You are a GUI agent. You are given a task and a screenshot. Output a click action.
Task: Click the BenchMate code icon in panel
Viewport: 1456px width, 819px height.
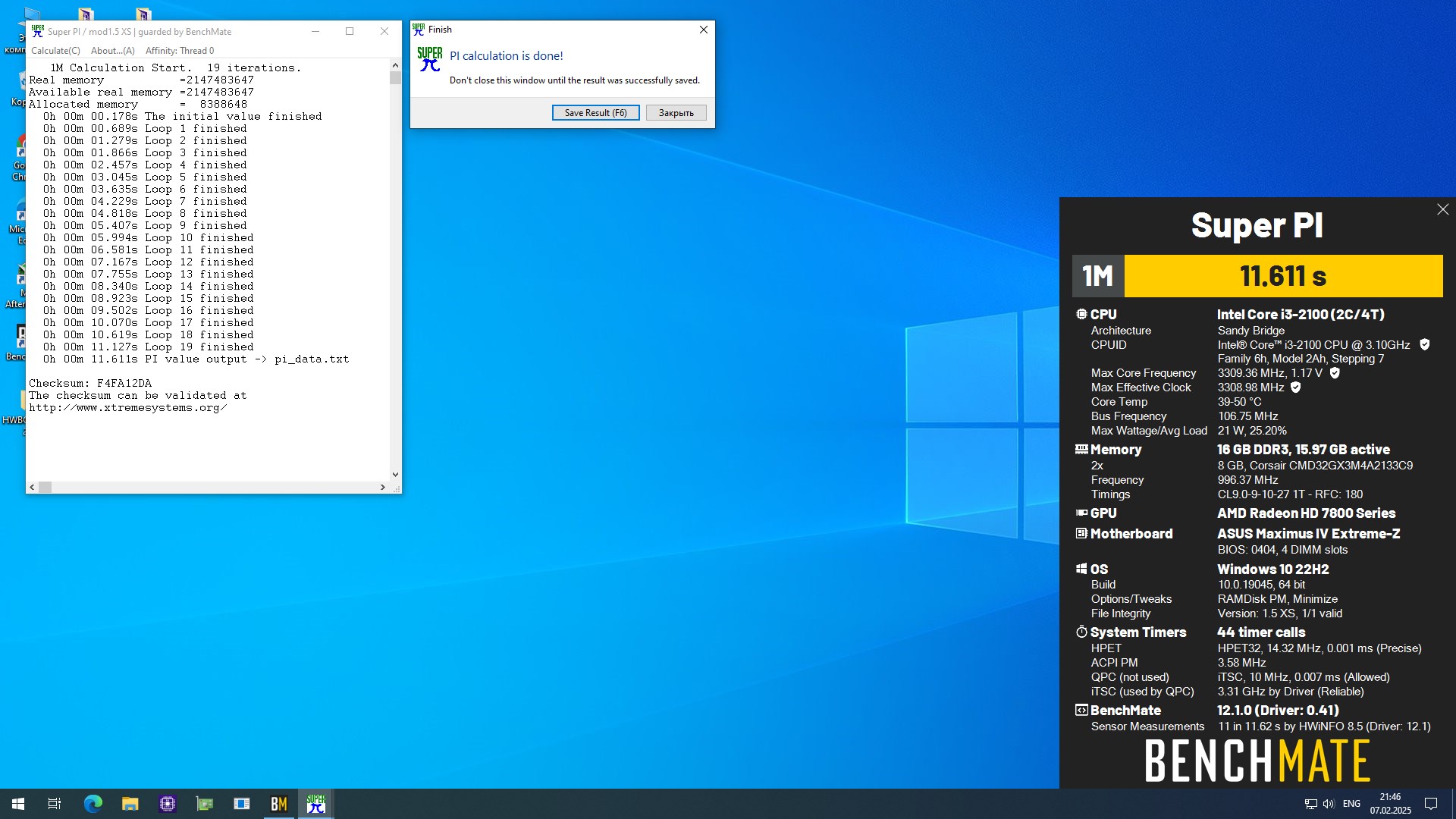pos(1081,710)
